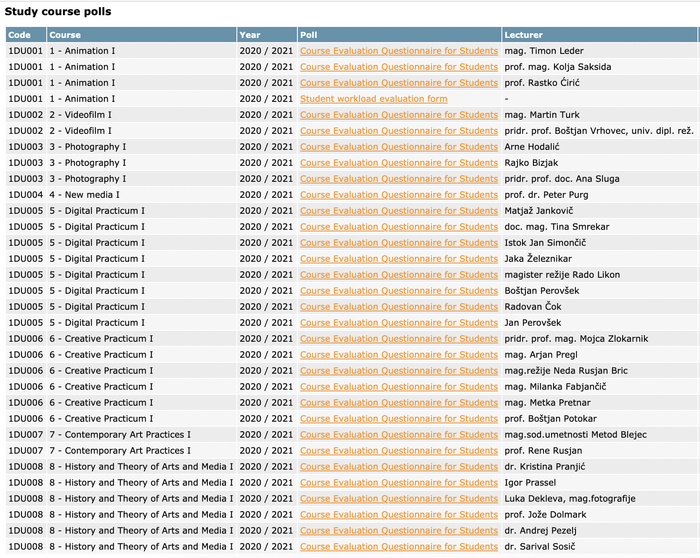Open the questionnaire for mag. Arjan Pregl
Image resolution: width=700 pixels, height=558 pixels.
(x=399, y=355)
